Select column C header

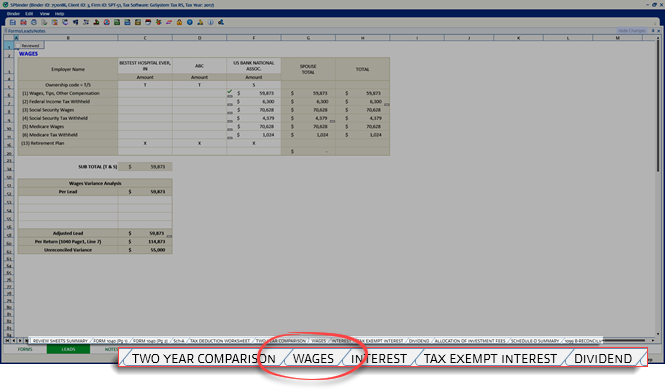coord(145,38)
